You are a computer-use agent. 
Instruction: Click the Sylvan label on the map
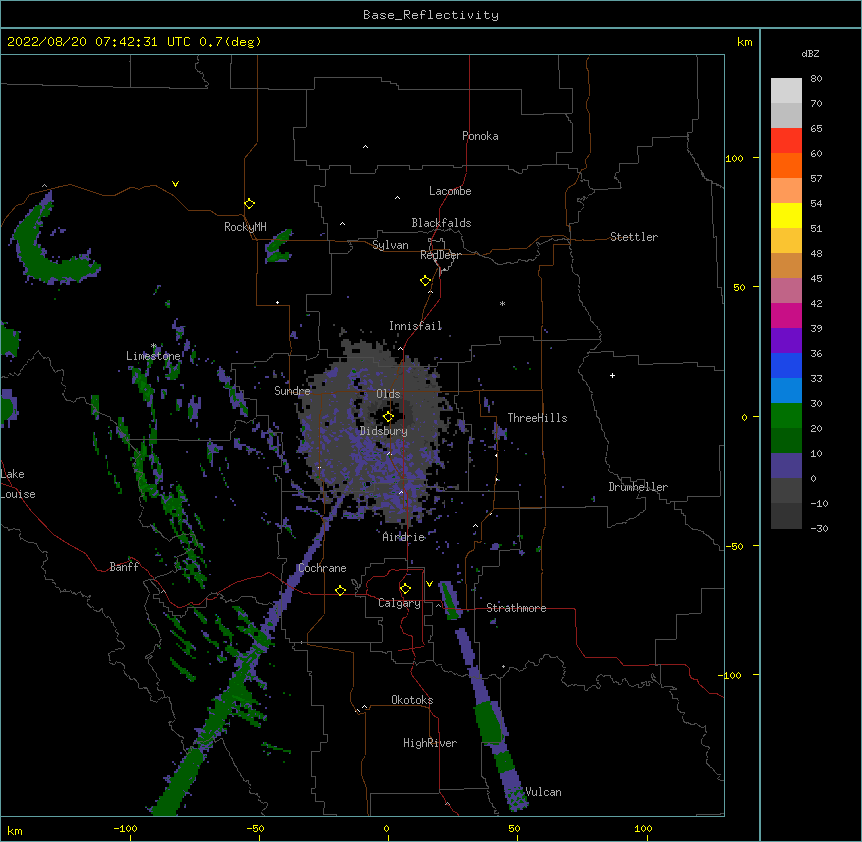coord(390,245)
